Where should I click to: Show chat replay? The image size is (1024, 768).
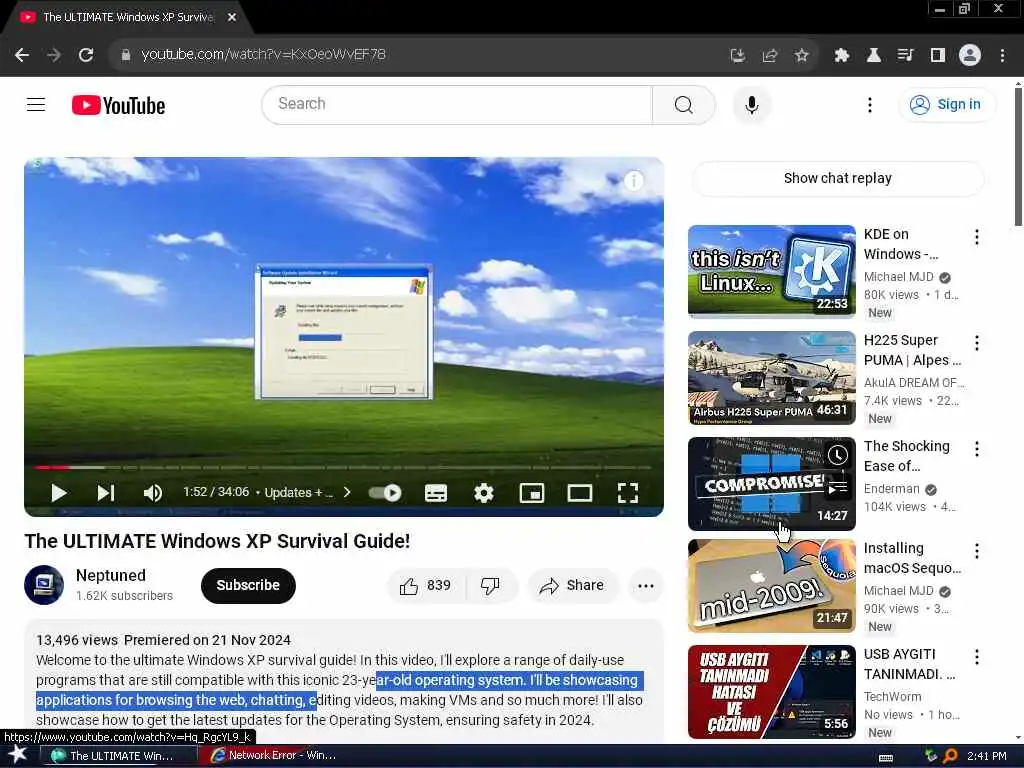click(837, 178)
